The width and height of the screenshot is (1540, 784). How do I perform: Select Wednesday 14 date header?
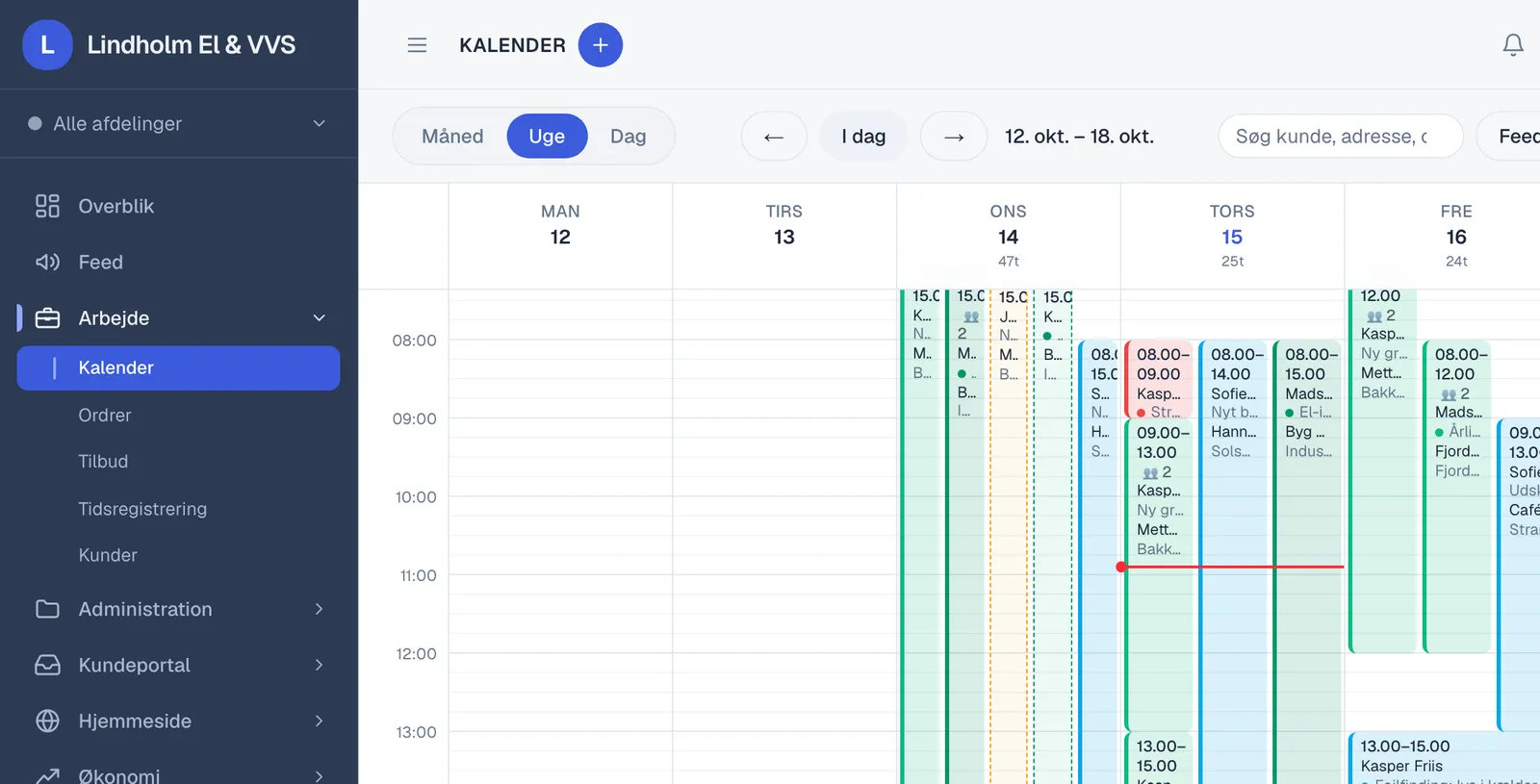point(1008,237)
